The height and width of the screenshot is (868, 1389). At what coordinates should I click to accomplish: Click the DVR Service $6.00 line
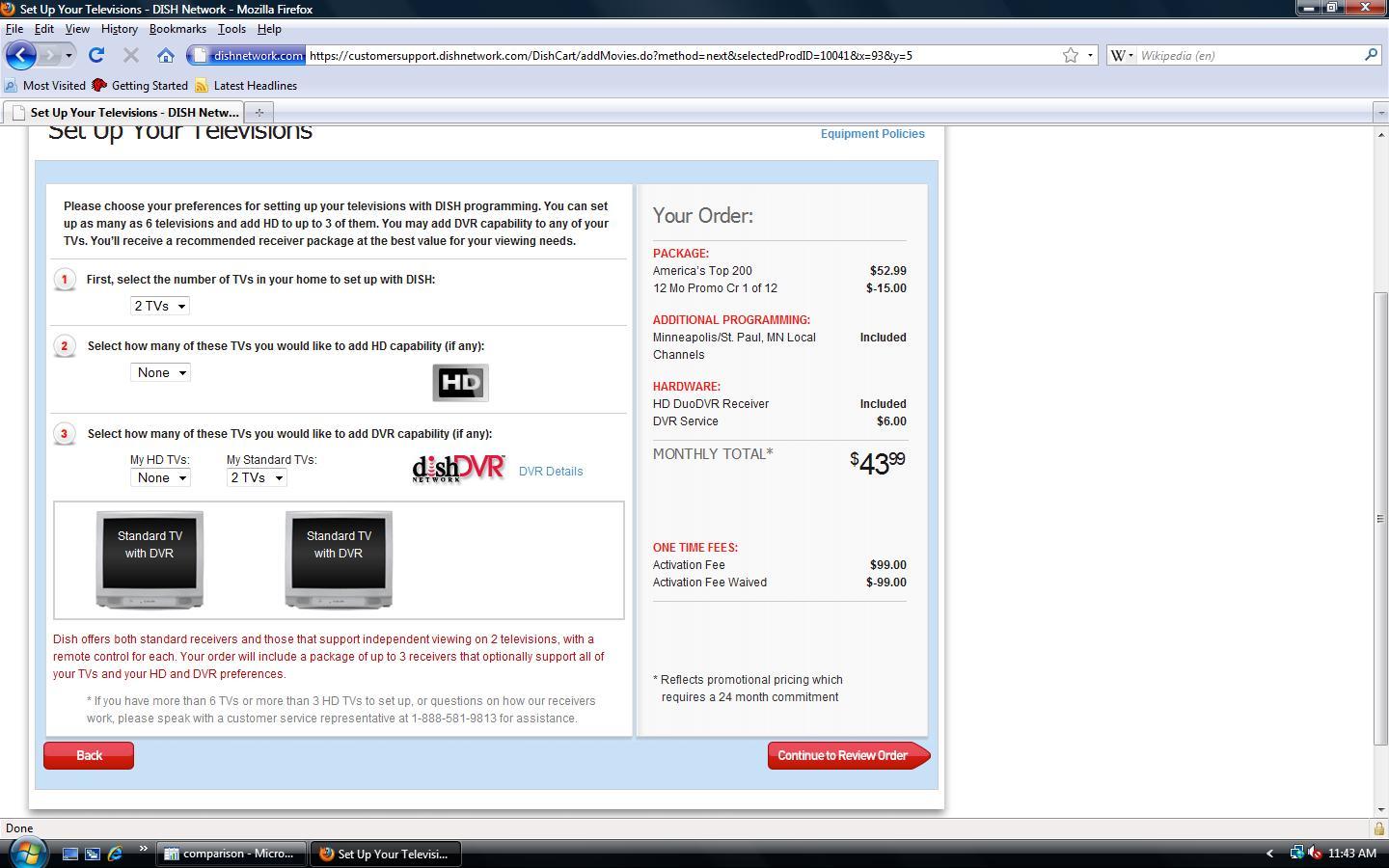[x=779, y=421]
